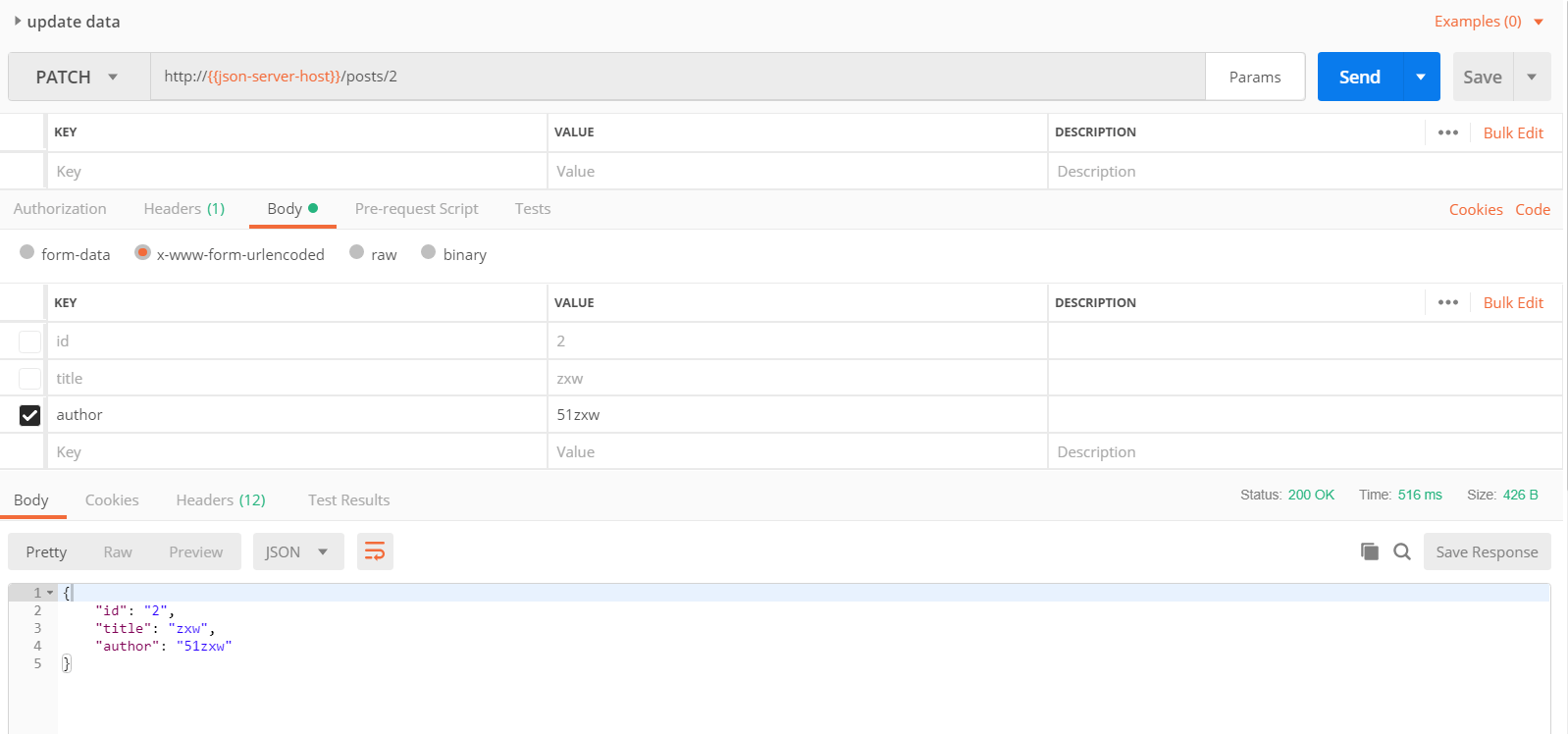Switch to the Authorization tab
Image resolution: width=1568 pixels, height=734 pixels.
pyautogui.click(x=60, y=209)
